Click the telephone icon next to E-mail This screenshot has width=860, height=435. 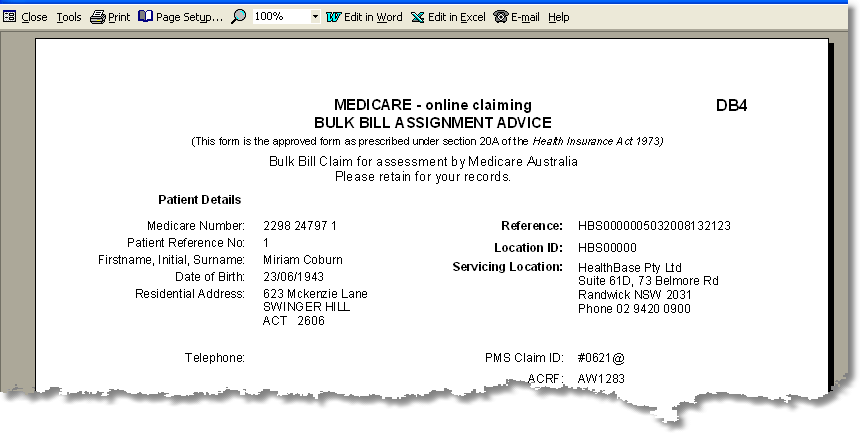tap(501, 17)
